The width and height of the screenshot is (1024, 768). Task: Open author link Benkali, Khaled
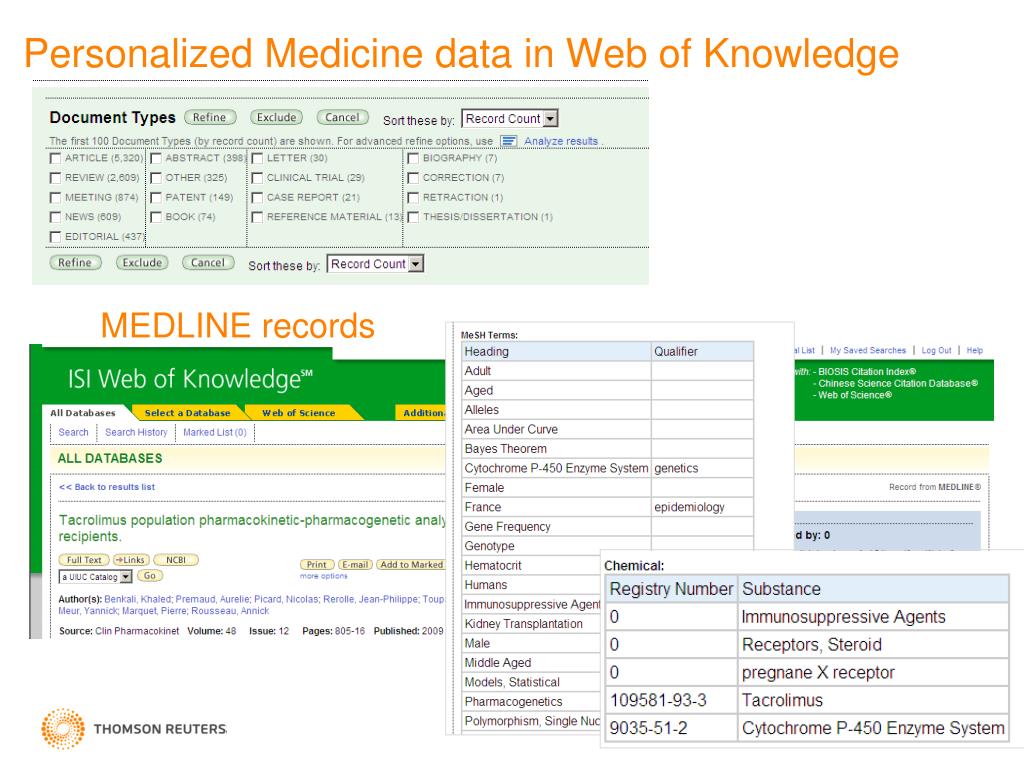point(137,600)
